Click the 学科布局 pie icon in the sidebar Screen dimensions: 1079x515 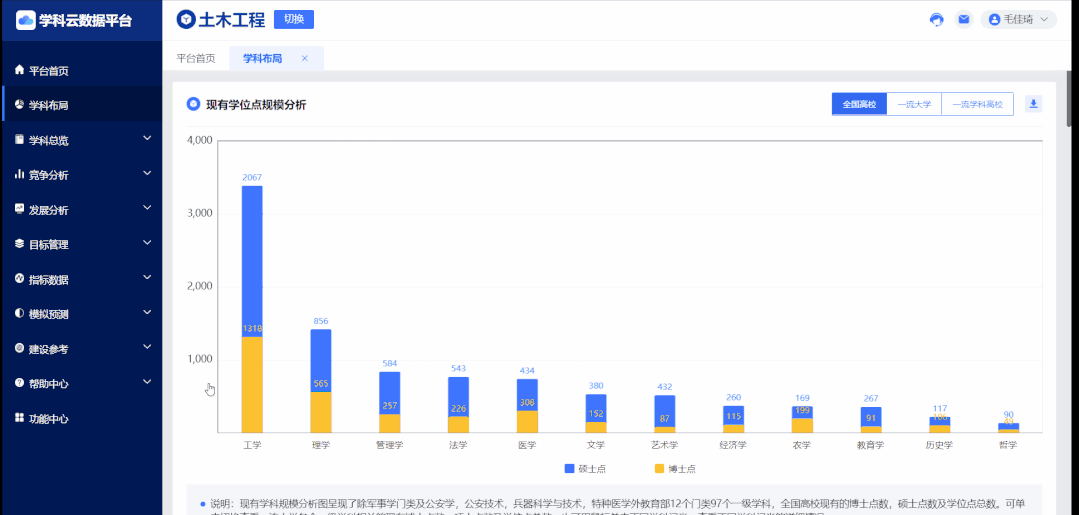pos(19,105)
